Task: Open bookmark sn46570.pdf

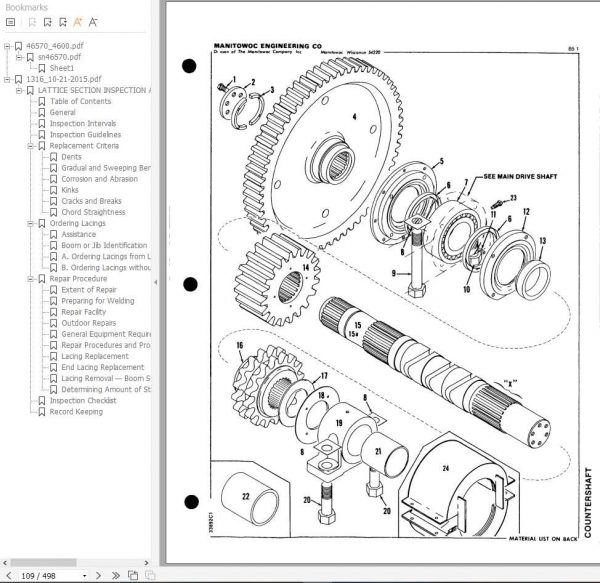Action: [59, 57]
